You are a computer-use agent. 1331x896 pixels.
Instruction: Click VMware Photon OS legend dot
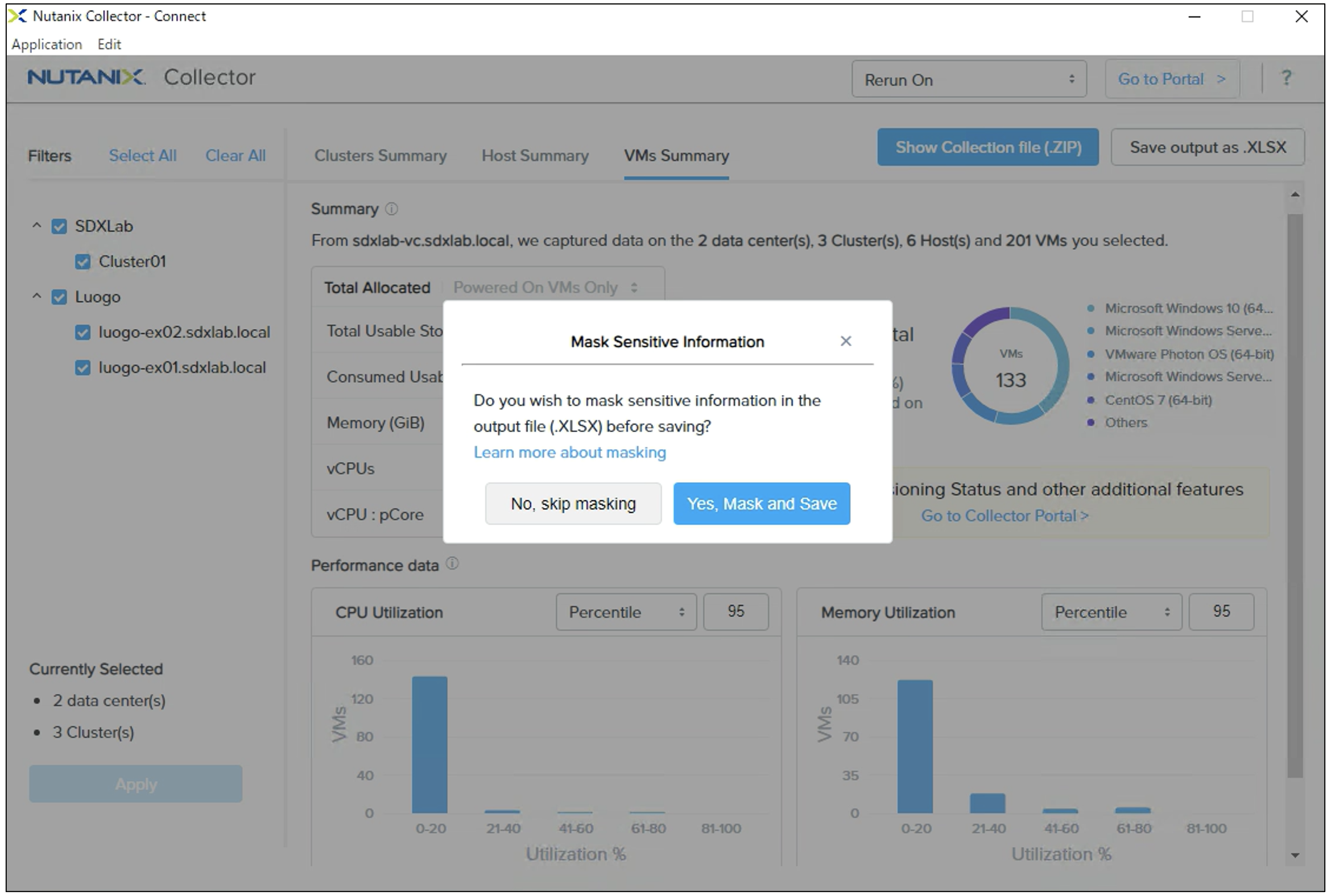[x=1090, y=354]
